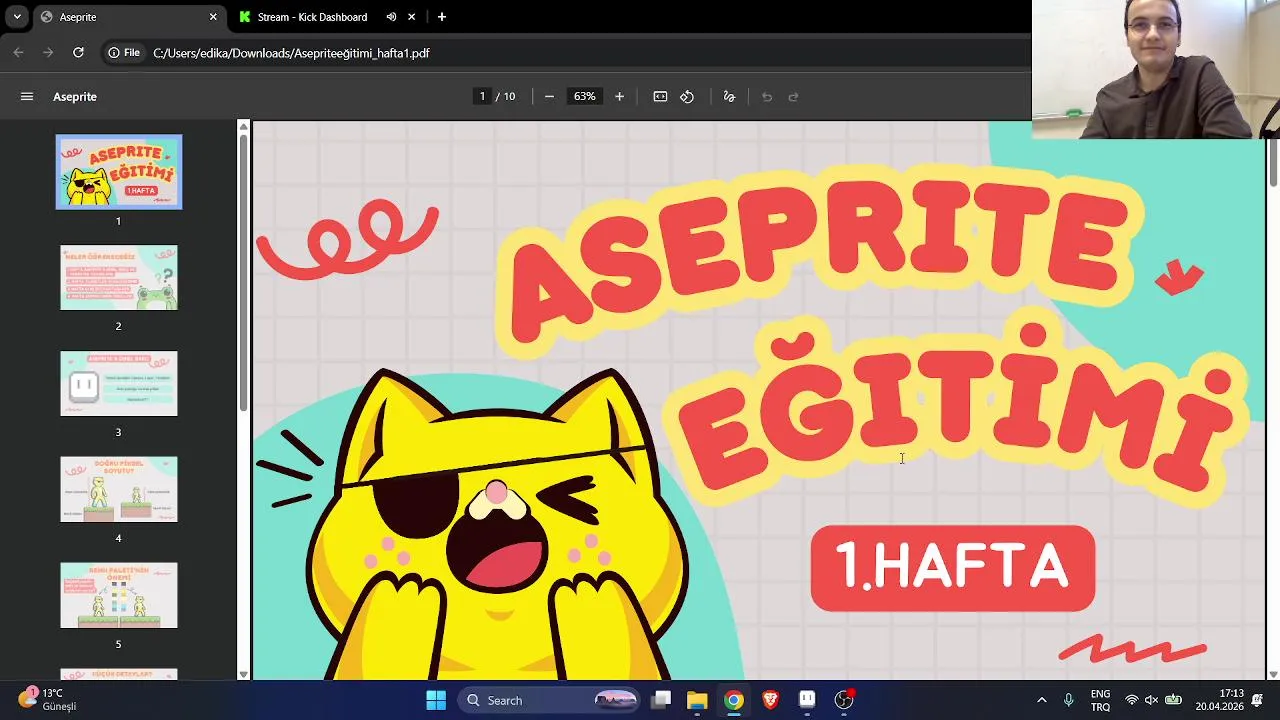Open Task View from taskbar
Viewport: 1280px width, 720px height.
(661, 700)
